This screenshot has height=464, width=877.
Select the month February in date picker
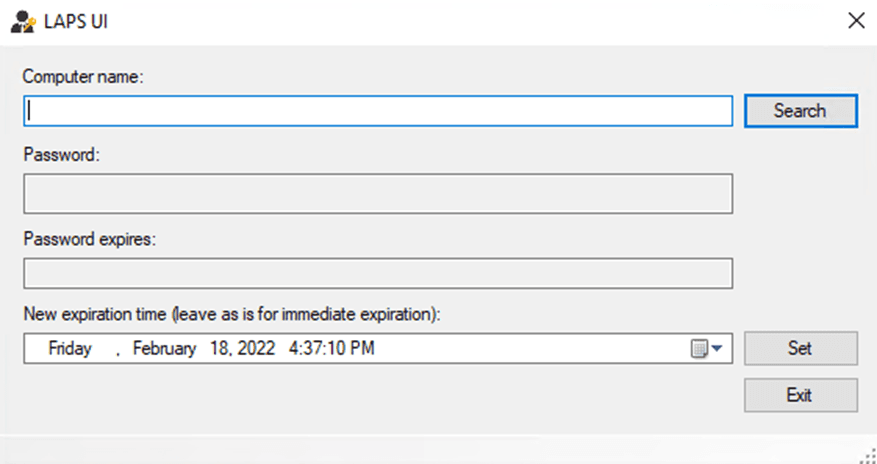point(164,348)
